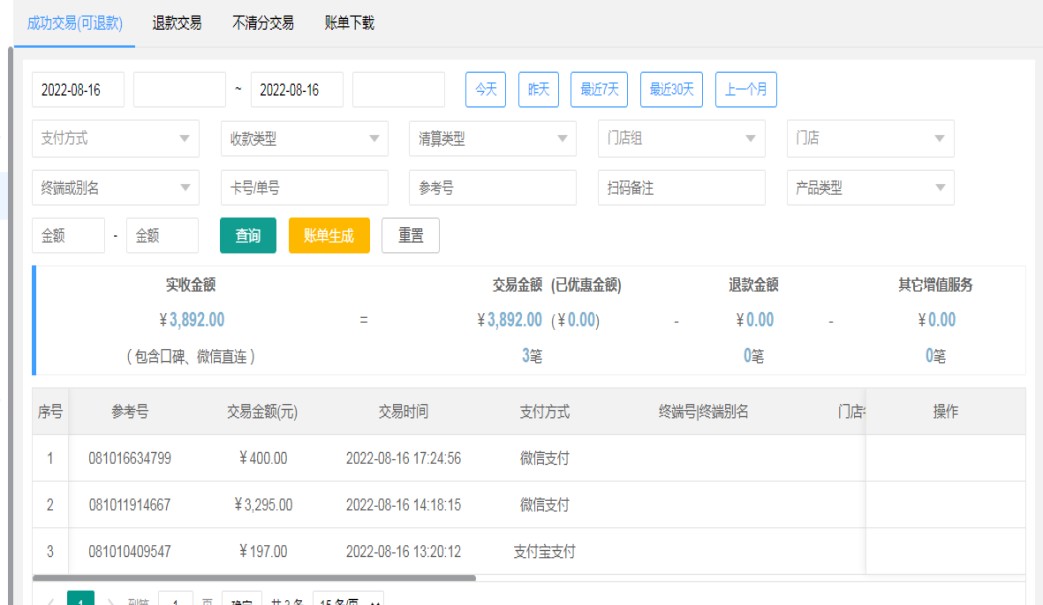Go to the 账单下载 tab

click(350, 23)
